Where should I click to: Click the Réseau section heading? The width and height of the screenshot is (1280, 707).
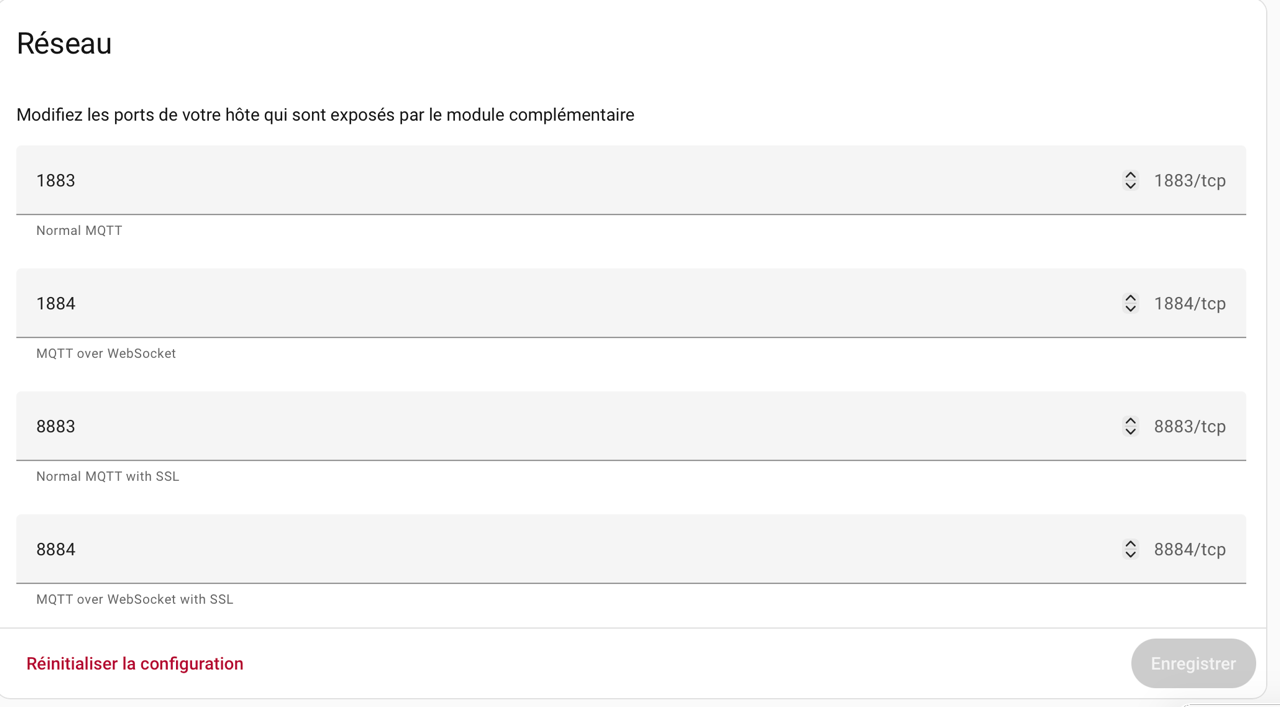(x=64, y=44)
